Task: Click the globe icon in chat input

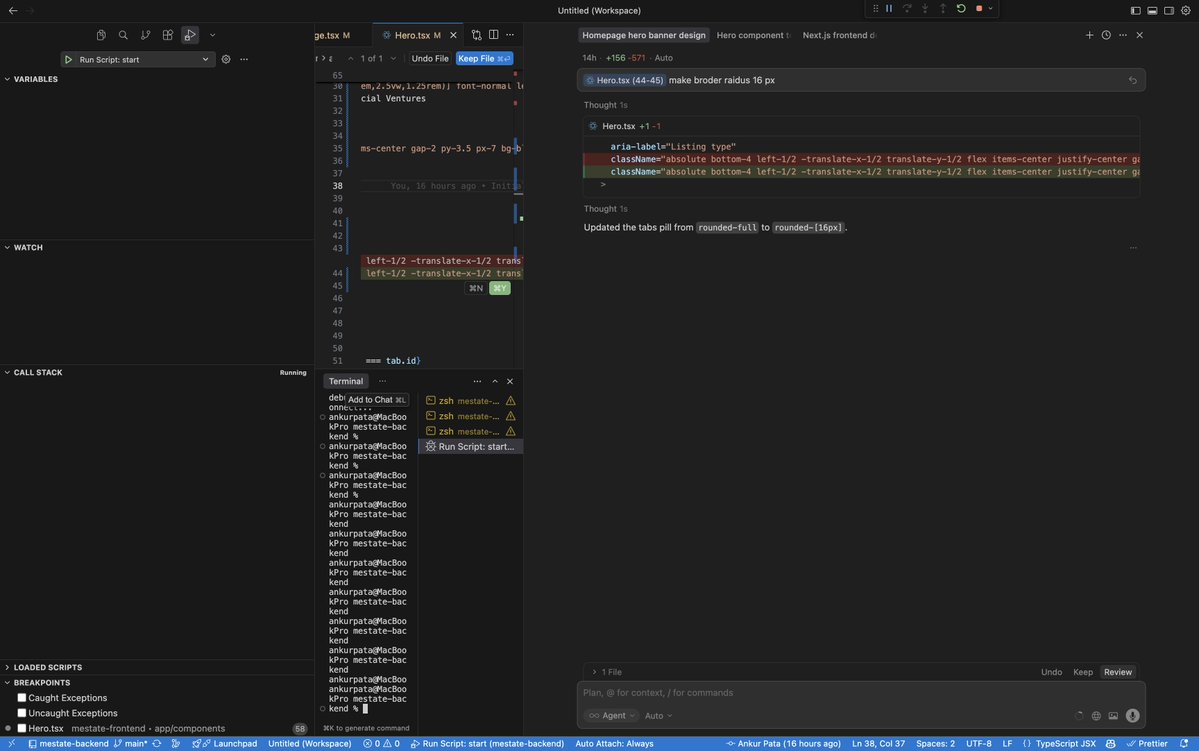Action: pyautogui.click(x=1096, y=716)
